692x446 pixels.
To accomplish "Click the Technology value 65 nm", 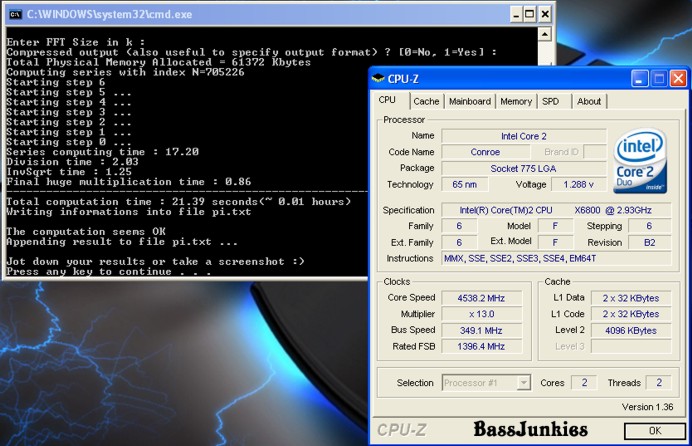I will click(x=465, y=184).
